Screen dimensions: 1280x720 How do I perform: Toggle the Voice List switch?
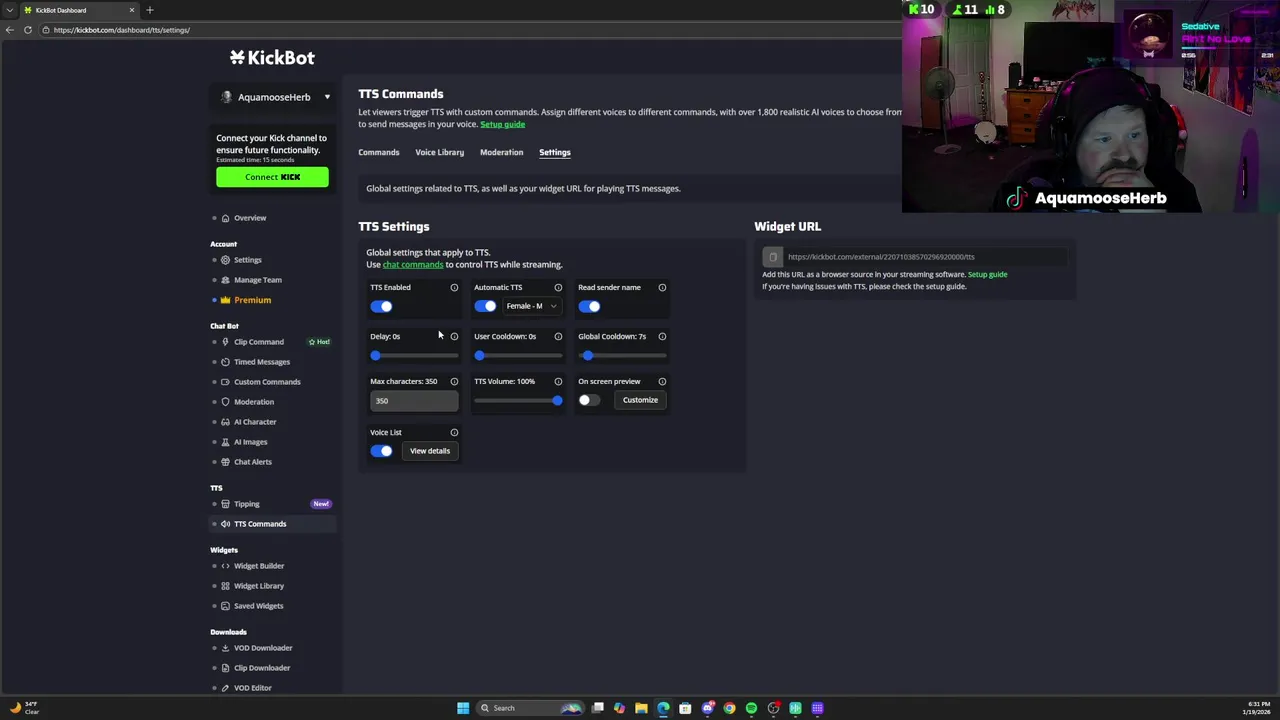tap(381, 451)
